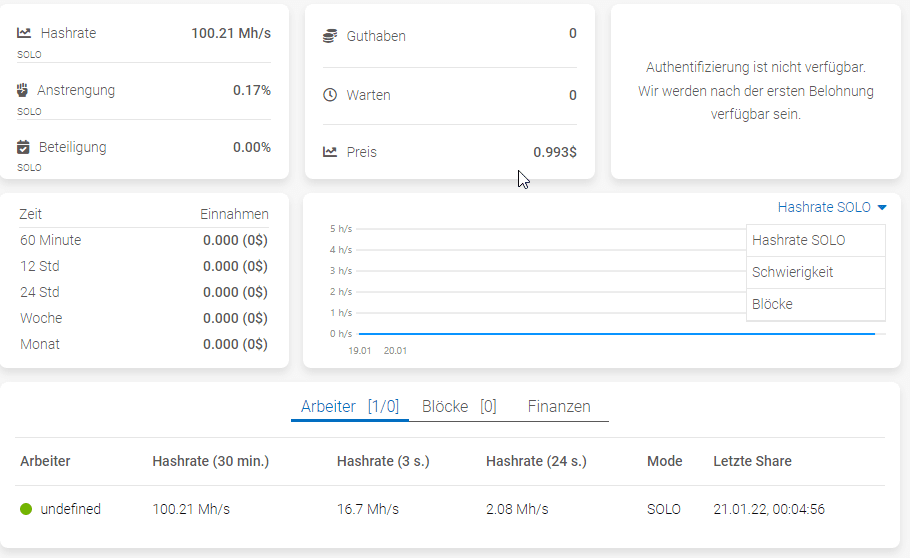Image resolution: width=910 pixels, height=558 pixels.
Task: Click the Preis chart icon
Action: [330, 152]
